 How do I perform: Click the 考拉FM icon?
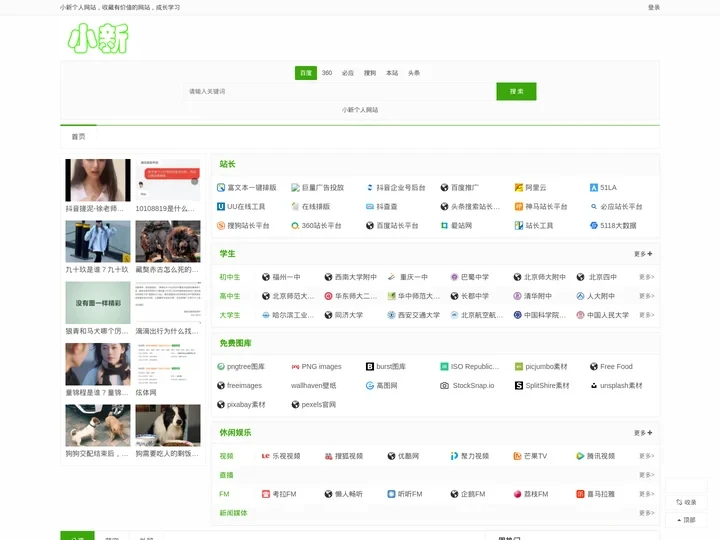(x=265, y=494)
